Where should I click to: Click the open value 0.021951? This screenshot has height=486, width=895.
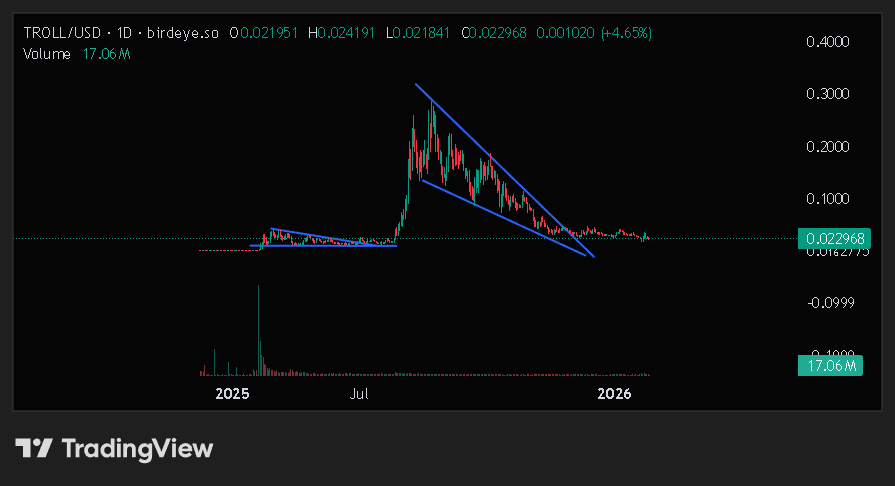269,33
